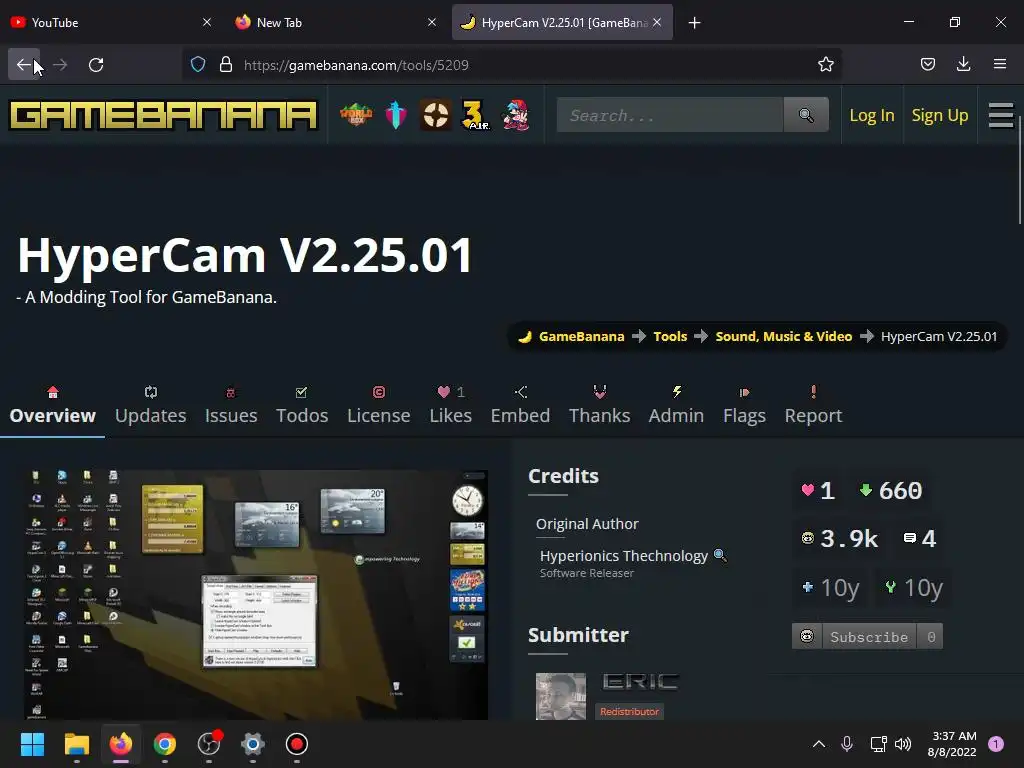Click GameBanana in the breadcrumb

click(581, 336)
